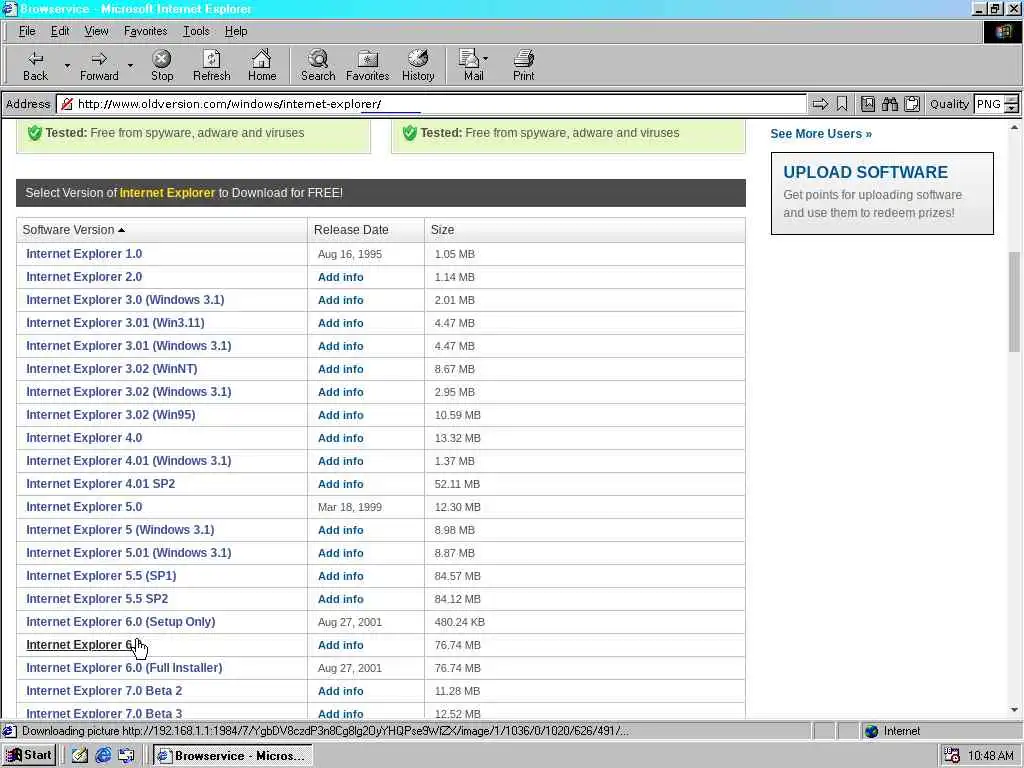Click the 10:48 AM taskbar clock

(991, 756)
